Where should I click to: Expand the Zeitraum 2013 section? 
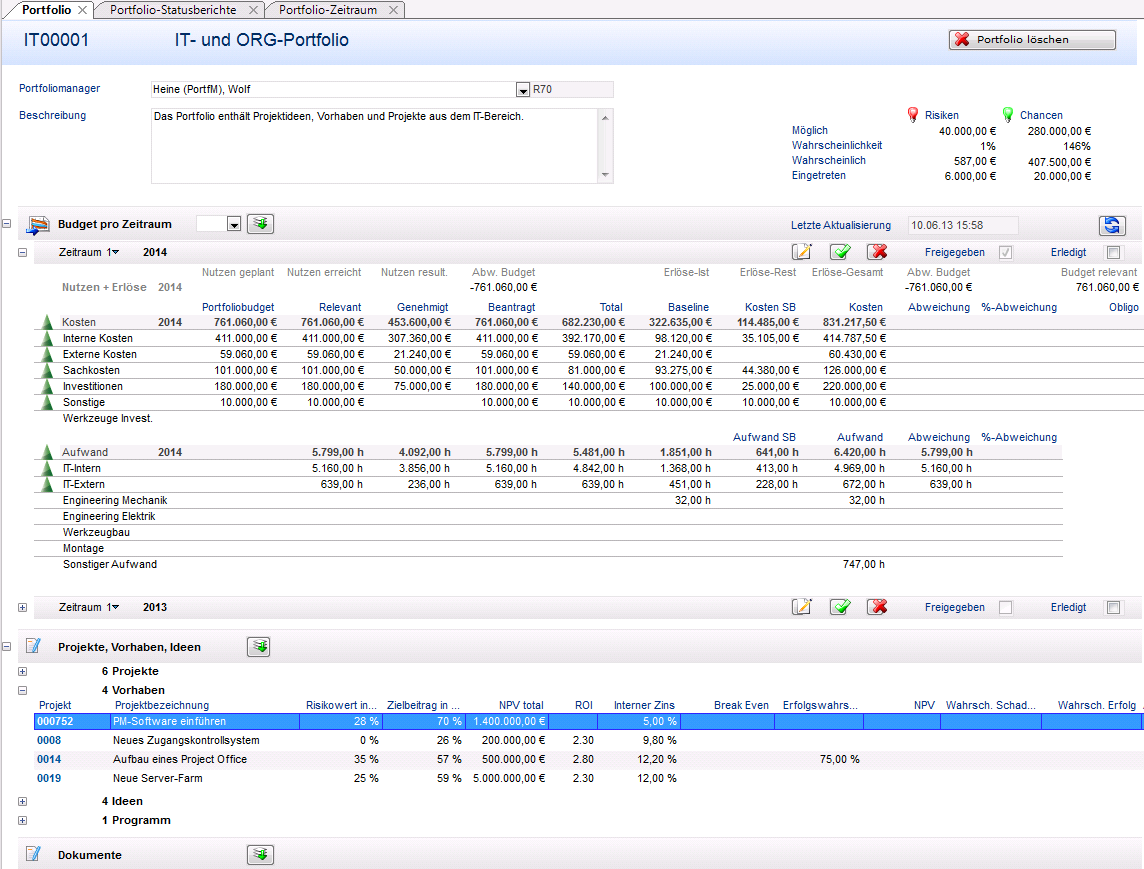(22, 607)
